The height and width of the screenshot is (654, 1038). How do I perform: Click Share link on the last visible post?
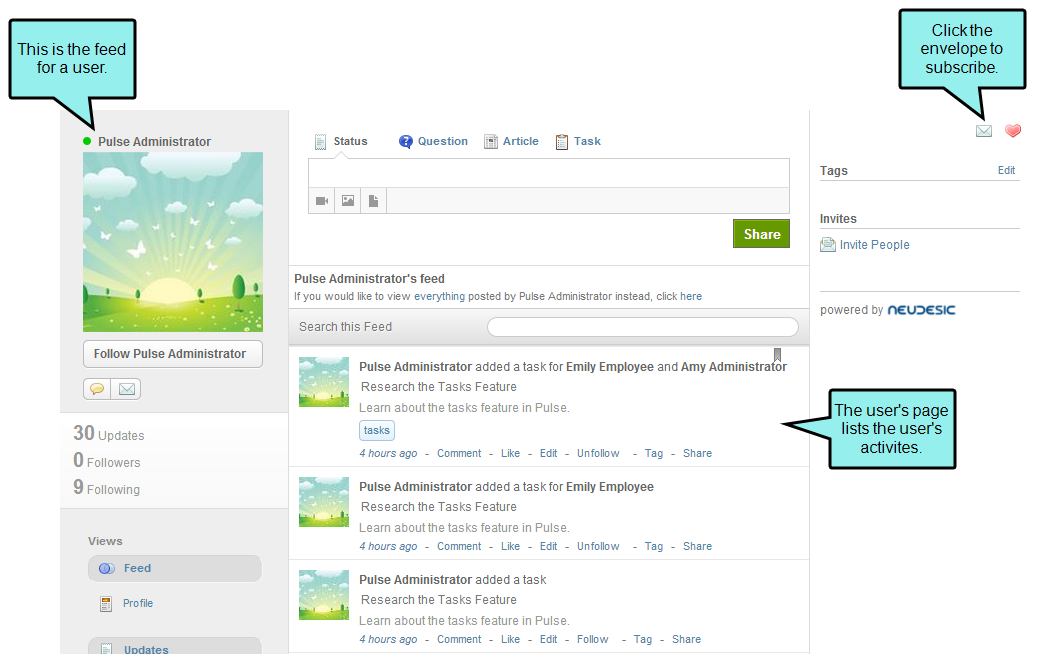tap(686, 639)
